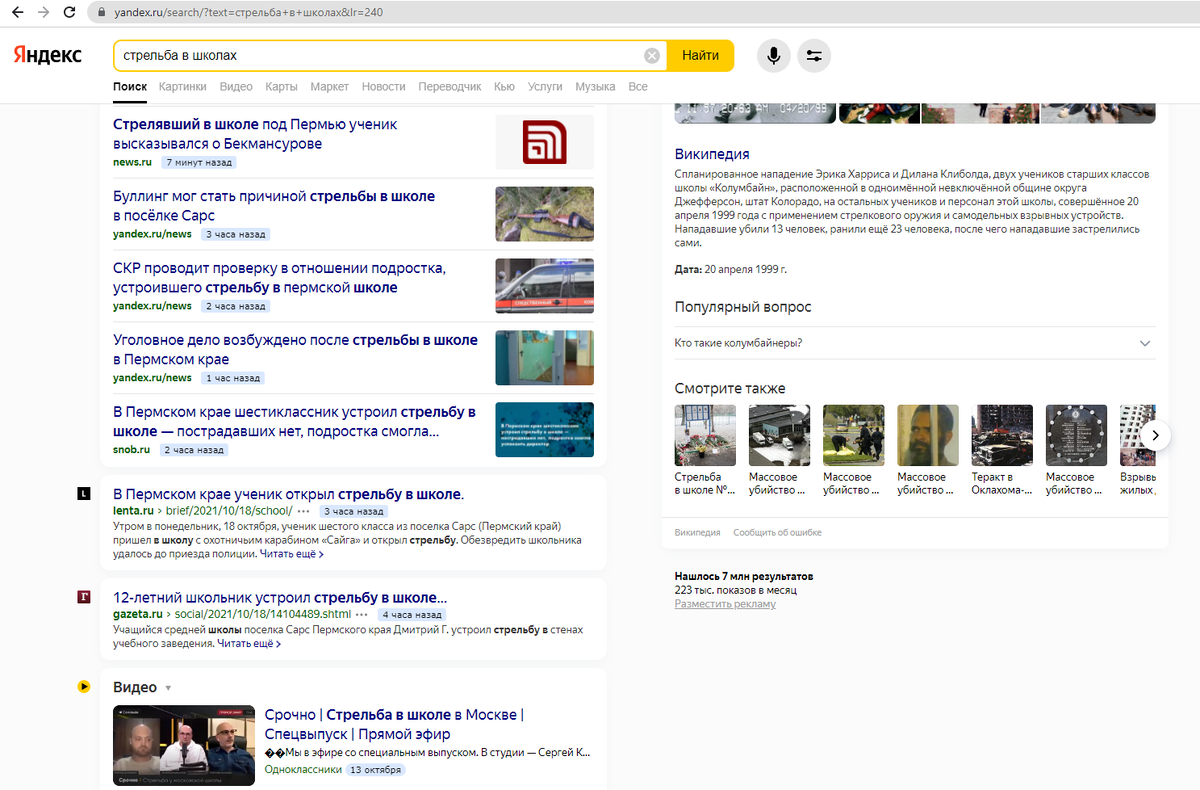Click Разместить рекламу link
Image resolution: width=1200 pixels, height=790 pixels.
click(725, 604)
